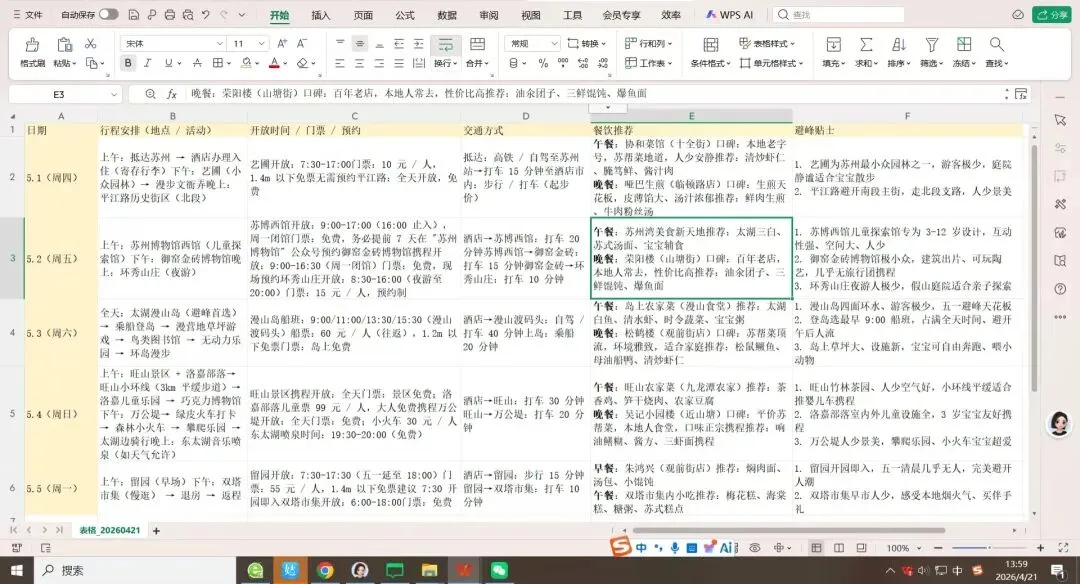Screen dimensions: 1080x584
Task: Open WPS AI assistant
Action: click(729, 14)
